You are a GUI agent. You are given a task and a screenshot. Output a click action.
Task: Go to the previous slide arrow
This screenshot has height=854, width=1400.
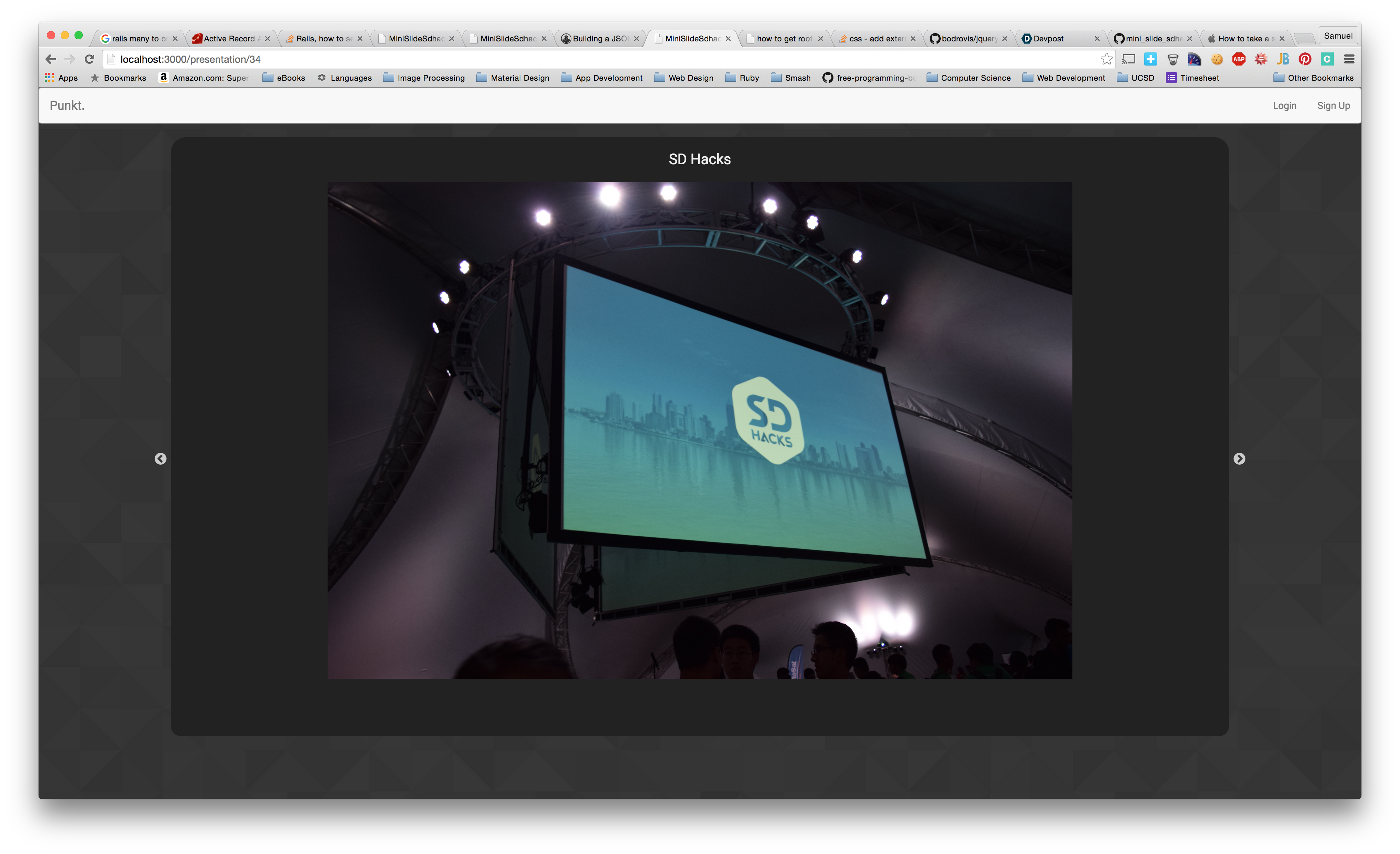pos(161,458)
